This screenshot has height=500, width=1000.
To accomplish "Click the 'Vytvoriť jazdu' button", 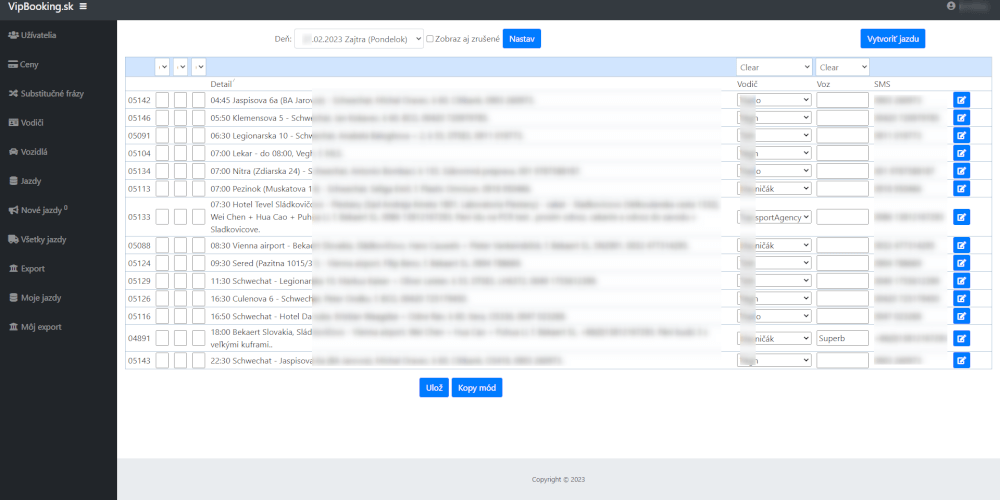I will [892, 39].
